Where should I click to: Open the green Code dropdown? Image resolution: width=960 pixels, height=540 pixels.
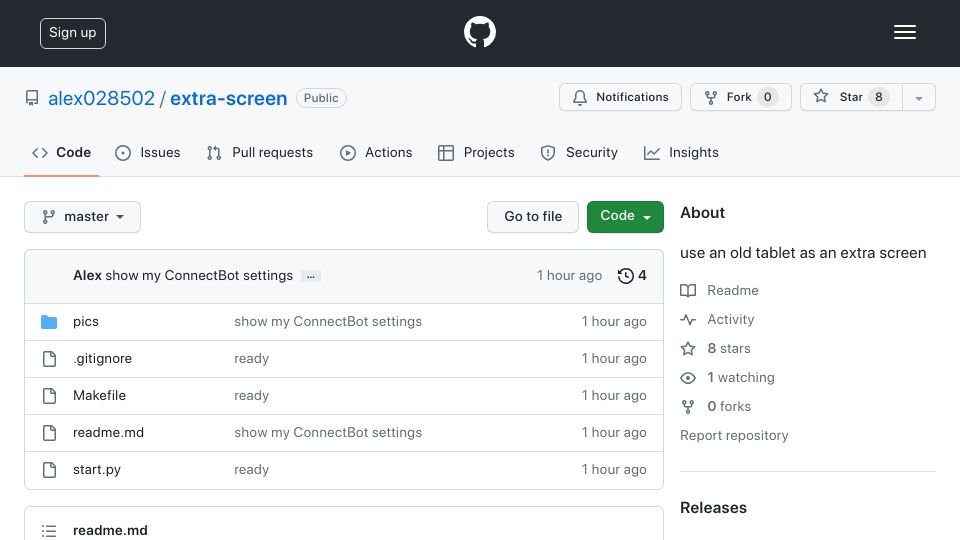coord(625,217)
